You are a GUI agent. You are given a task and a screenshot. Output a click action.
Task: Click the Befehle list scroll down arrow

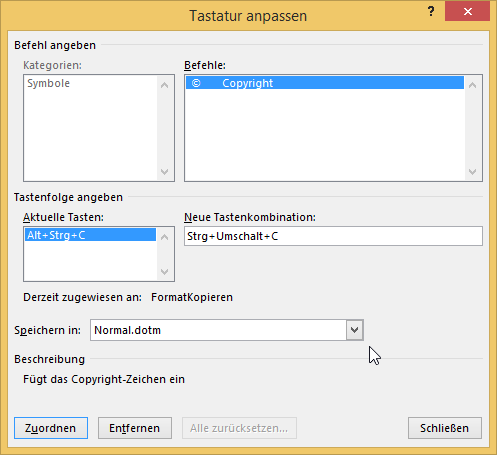(x=472, y=172)
